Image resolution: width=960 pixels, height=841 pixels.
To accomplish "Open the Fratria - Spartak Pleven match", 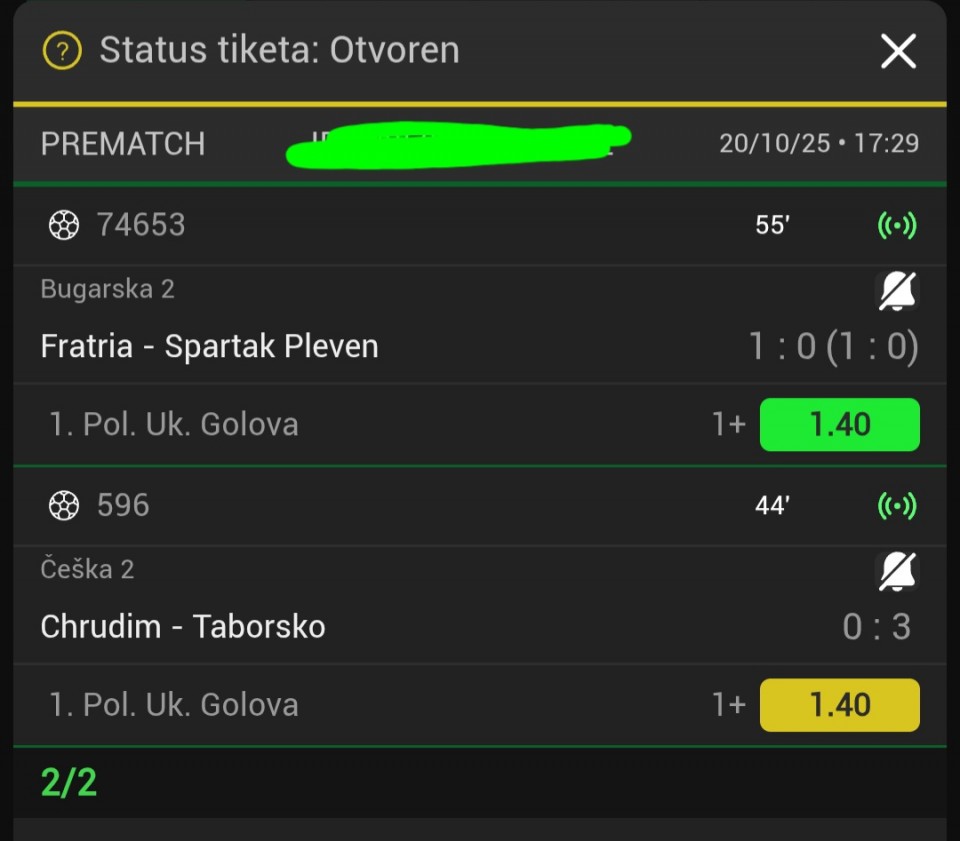I will 209,347.
